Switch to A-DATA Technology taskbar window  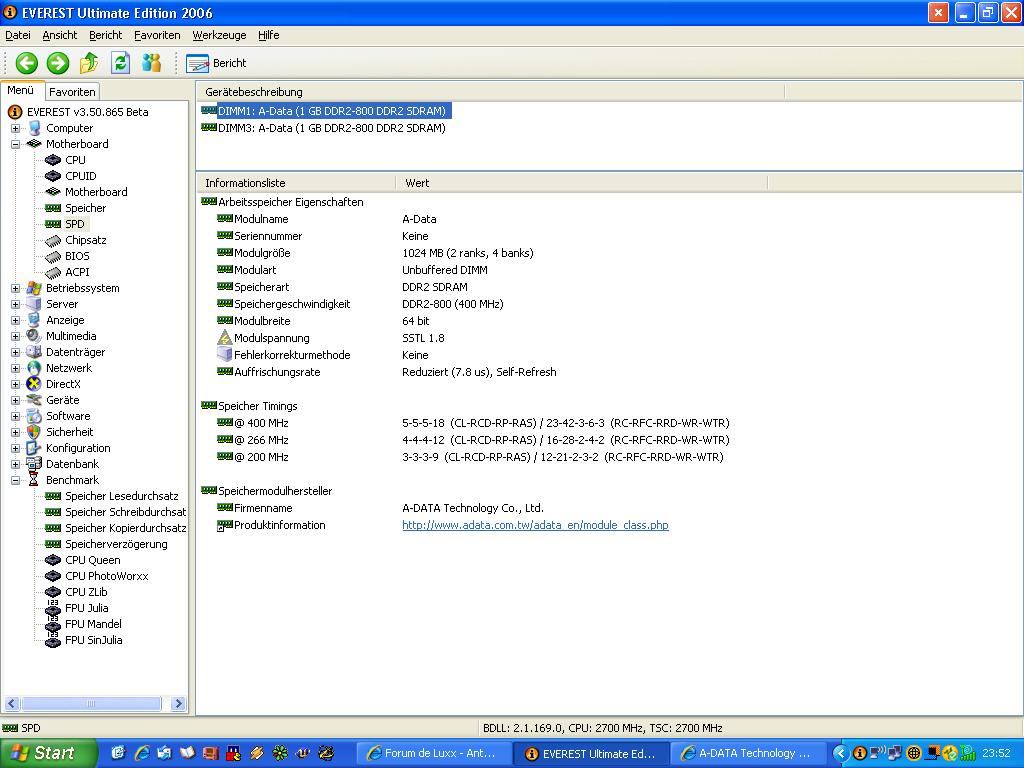point(748,754)
